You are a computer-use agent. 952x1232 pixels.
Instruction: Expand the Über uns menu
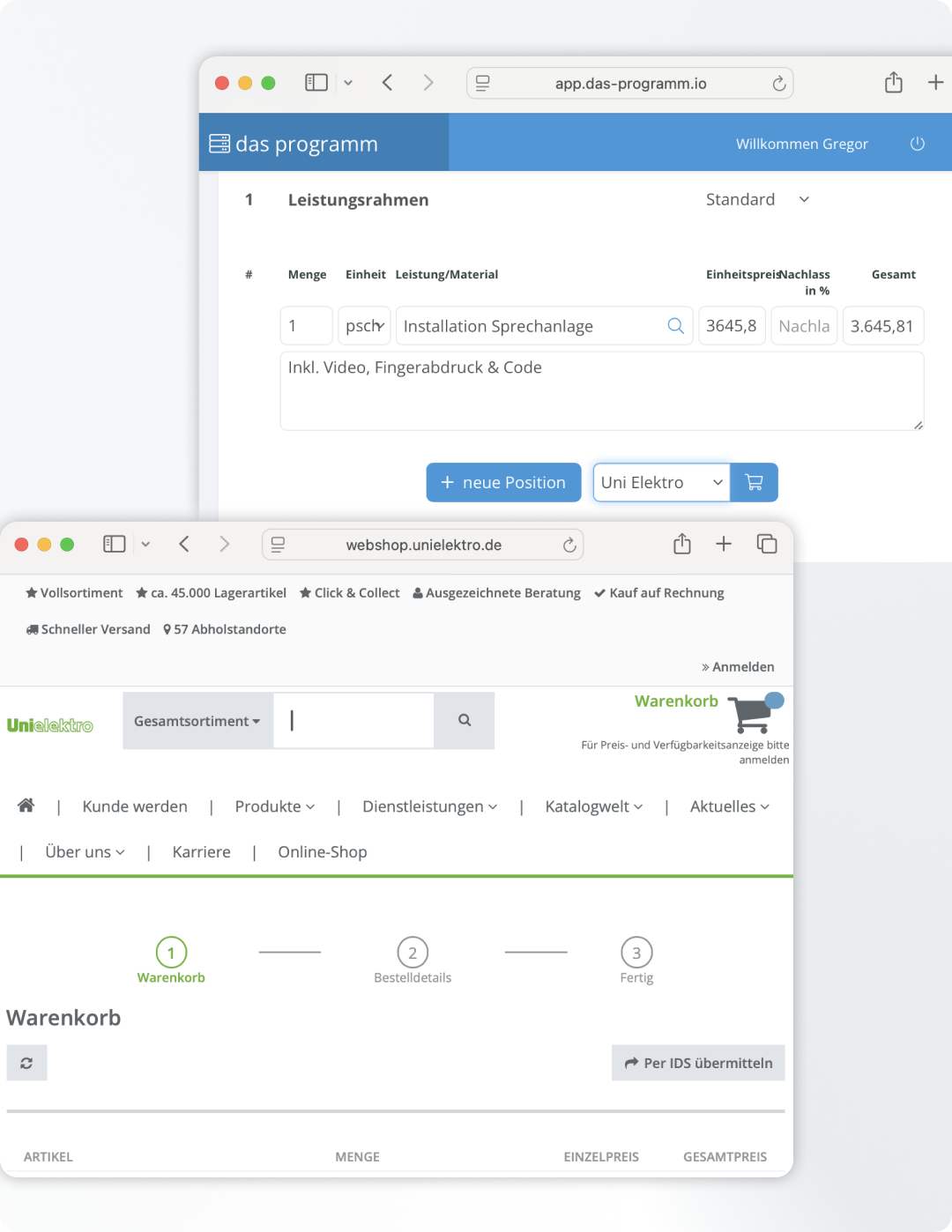(86, 852)
